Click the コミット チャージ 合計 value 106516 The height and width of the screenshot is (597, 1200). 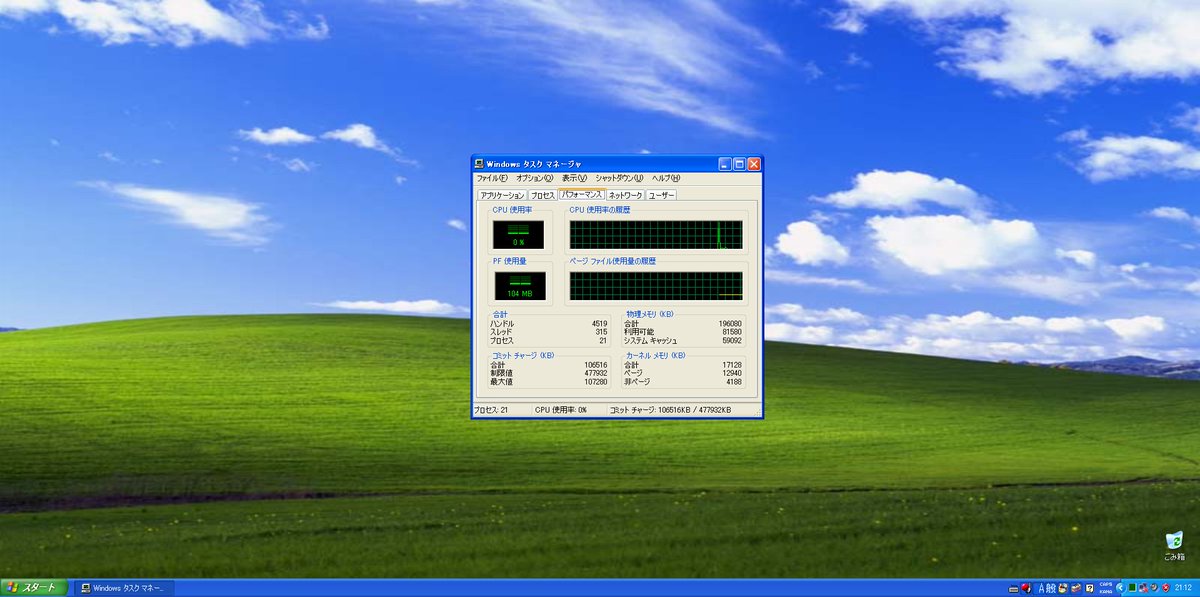(595, 365)
